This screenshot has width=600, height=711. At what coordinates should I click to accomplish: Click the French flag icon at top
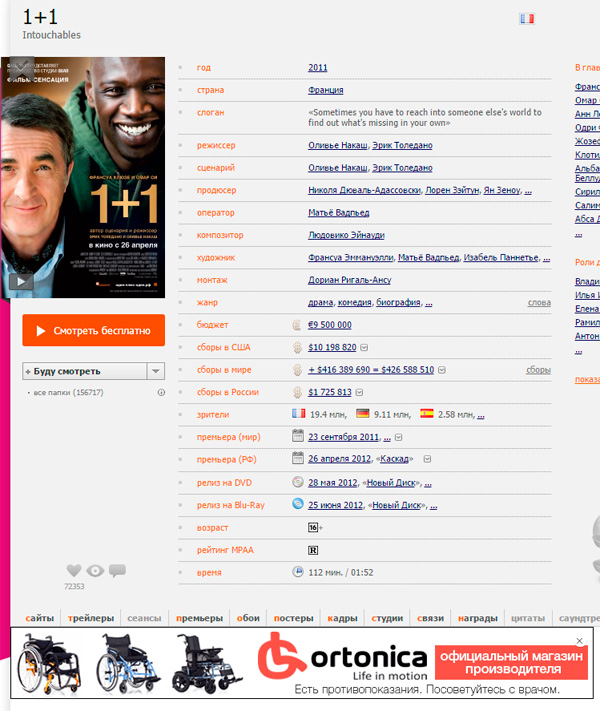pos(527,19)
